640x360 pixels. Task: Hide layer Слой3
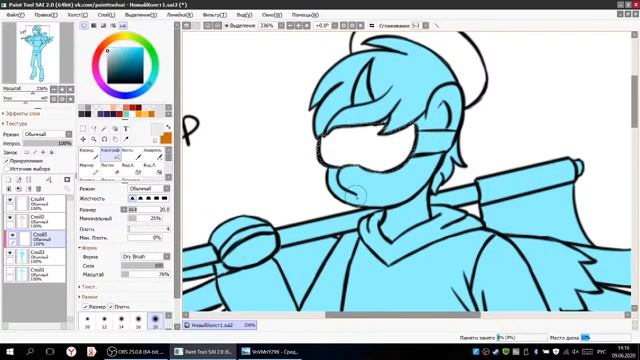tap(10, 253)
